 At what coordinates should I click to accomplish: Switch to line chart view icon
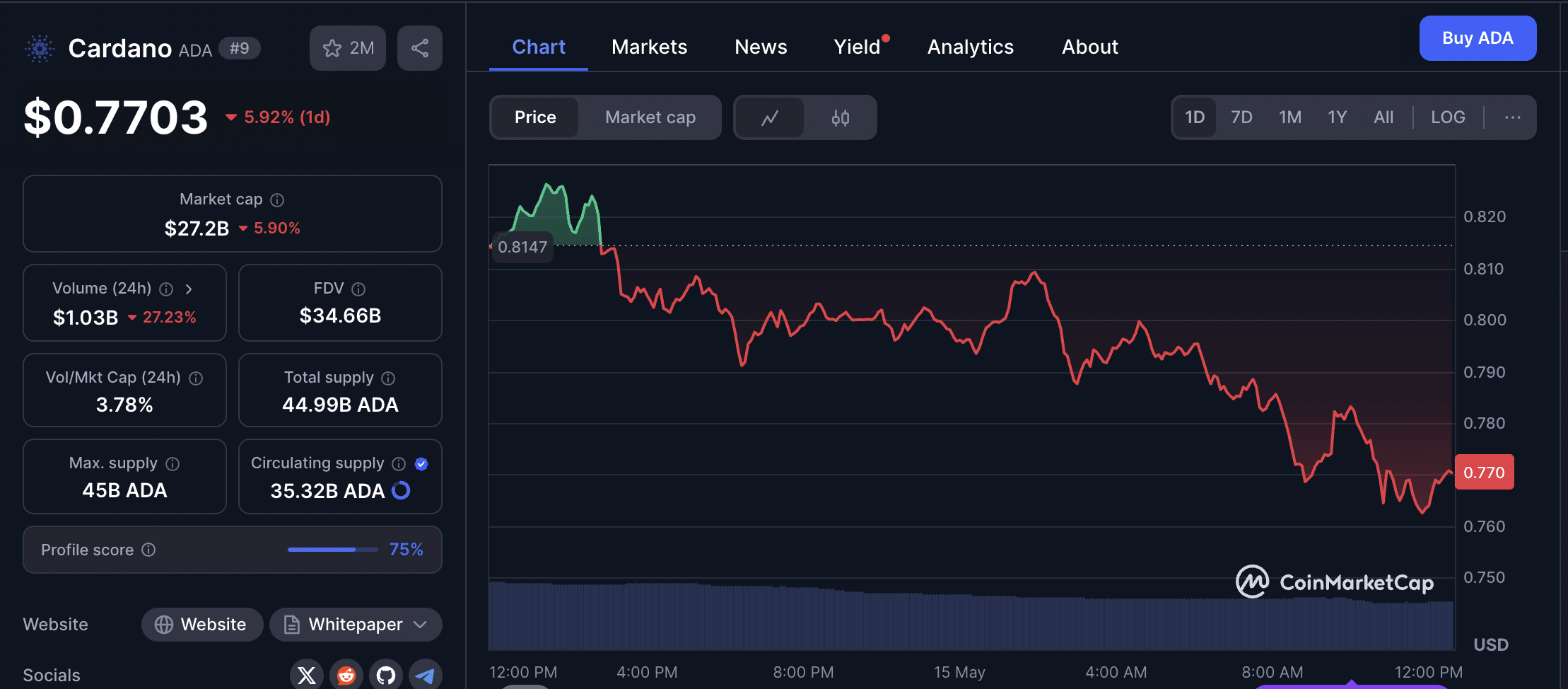pos(769,117)
